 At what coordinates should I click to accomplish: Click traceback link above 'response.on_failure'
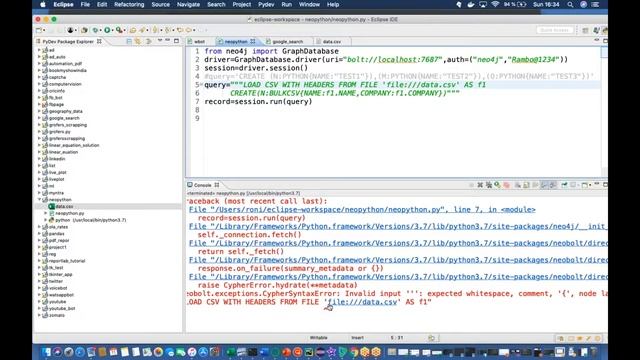[398, 260]
